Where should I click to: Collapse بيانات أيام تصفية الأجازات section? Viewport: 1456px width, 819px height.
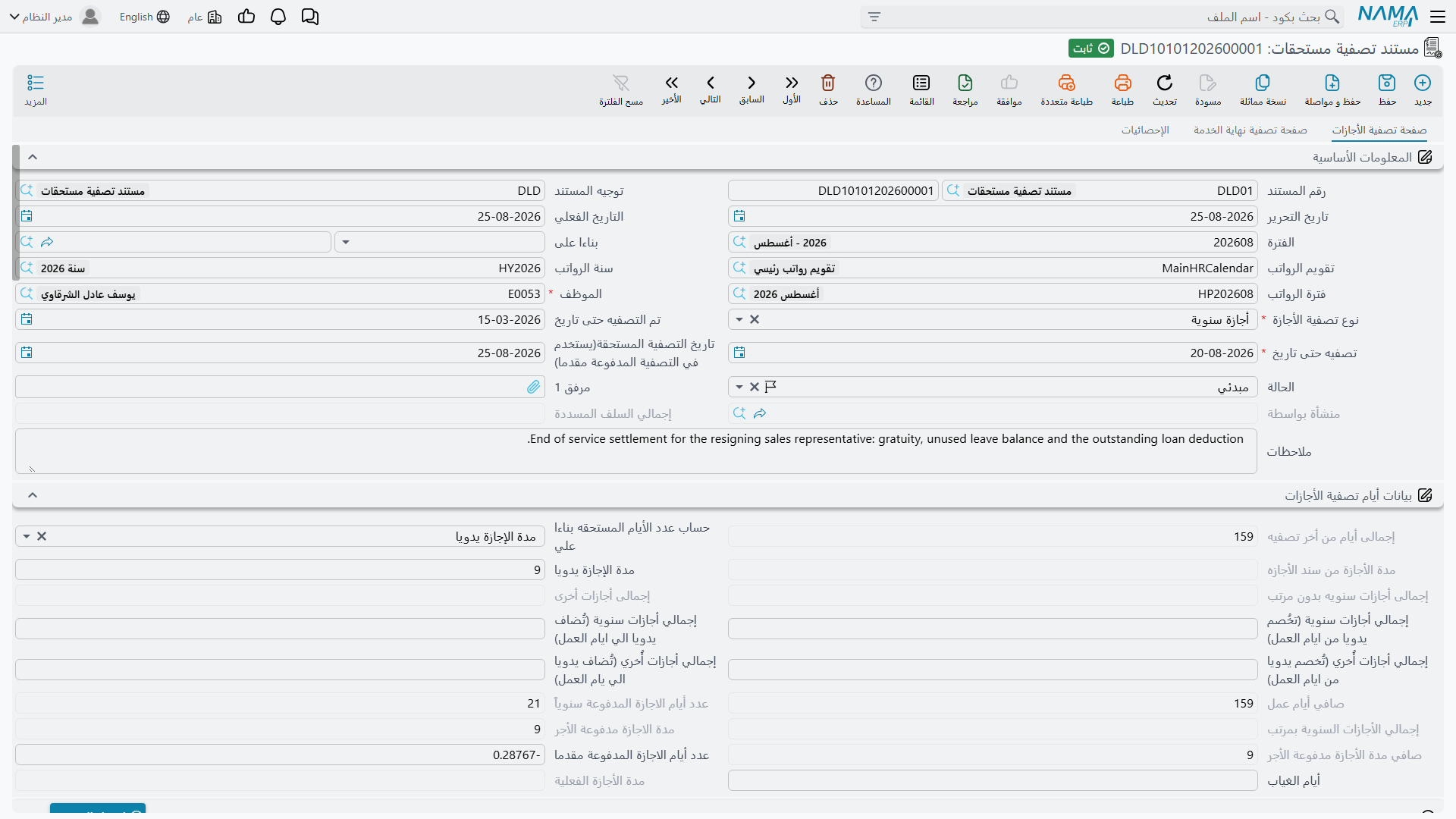[x=33, y=495]
